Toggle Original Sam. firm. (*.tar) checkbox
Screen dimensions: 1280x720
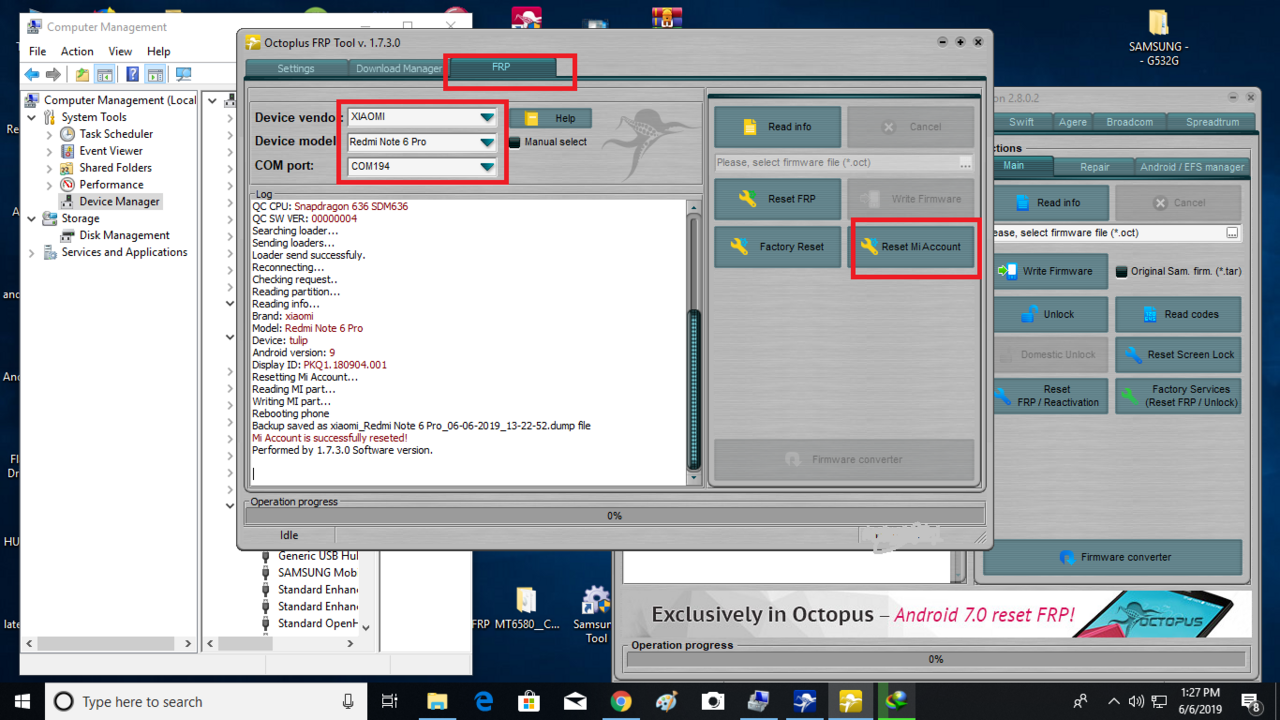pyautogui.click(x=1121, y=271)
